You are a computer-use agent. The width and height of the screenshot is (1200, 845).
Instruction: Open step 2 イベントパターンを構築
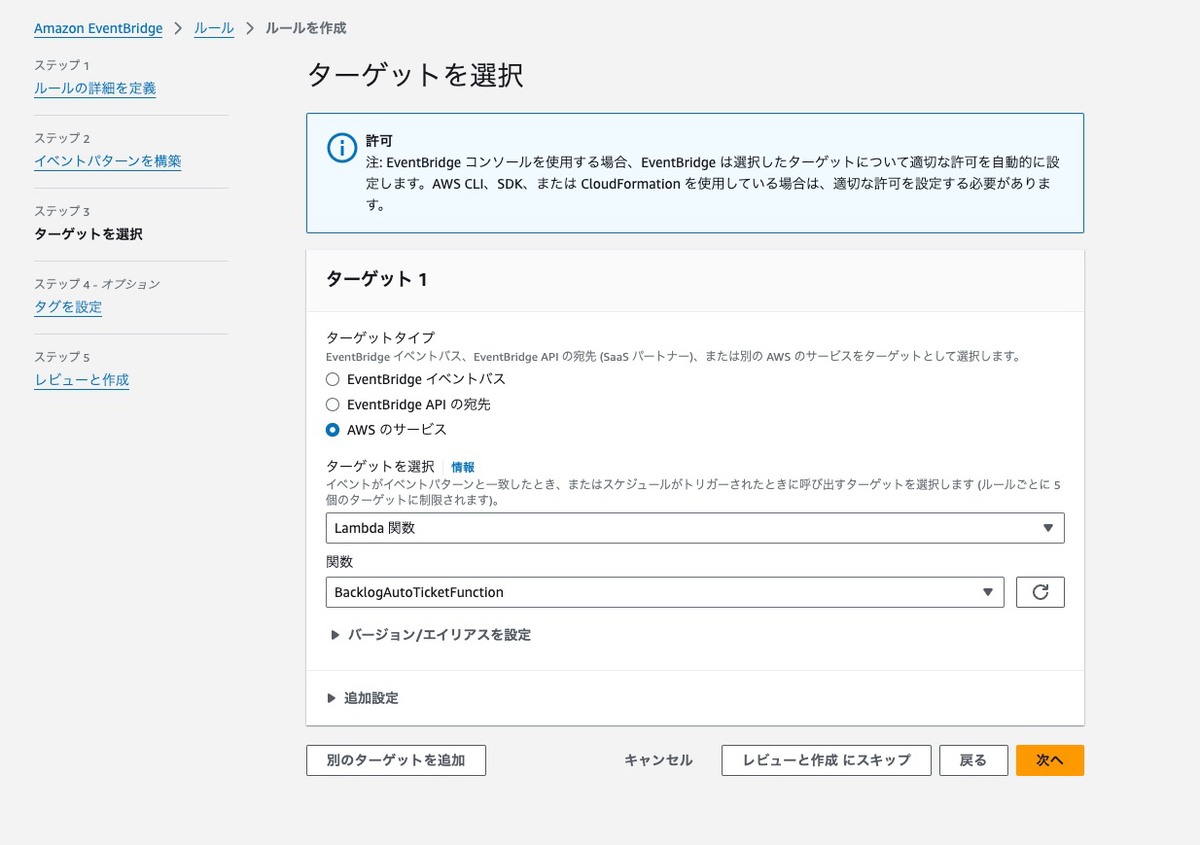(108, 161)
